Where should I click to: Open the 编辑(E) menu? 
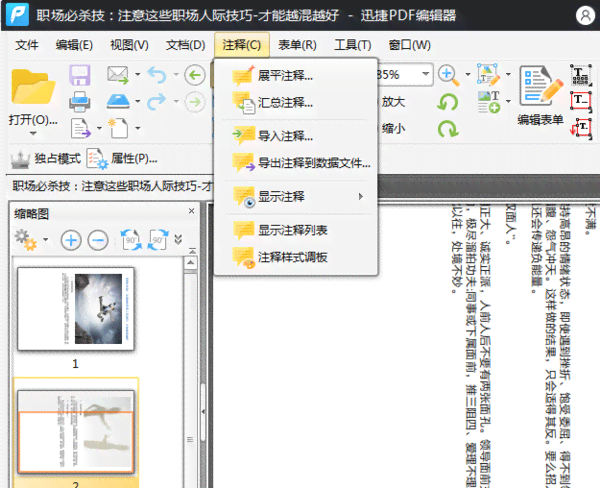pyautogui.click(x=74, y=45)
